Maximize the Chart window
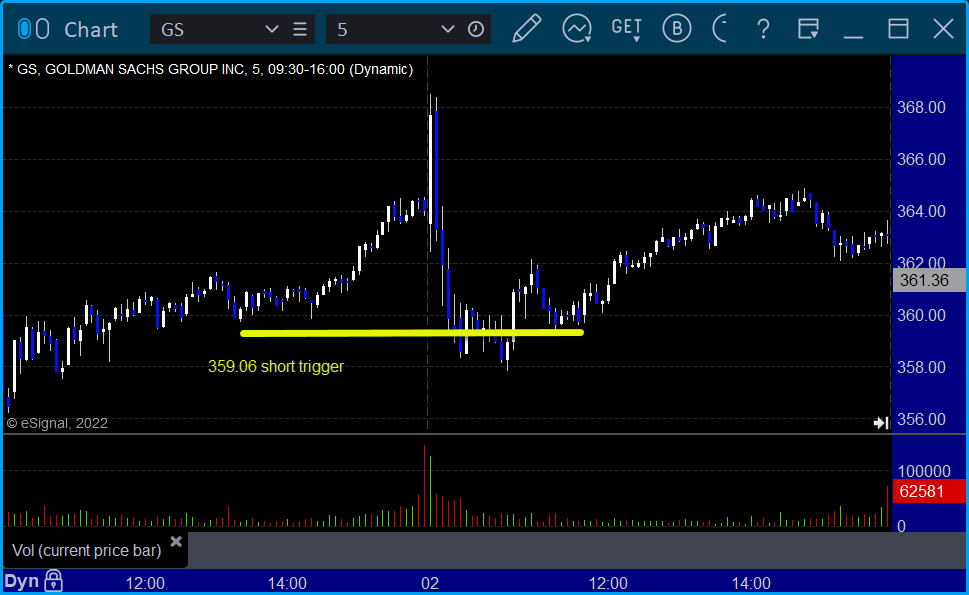969x595 pixels. tap(898, 28)
